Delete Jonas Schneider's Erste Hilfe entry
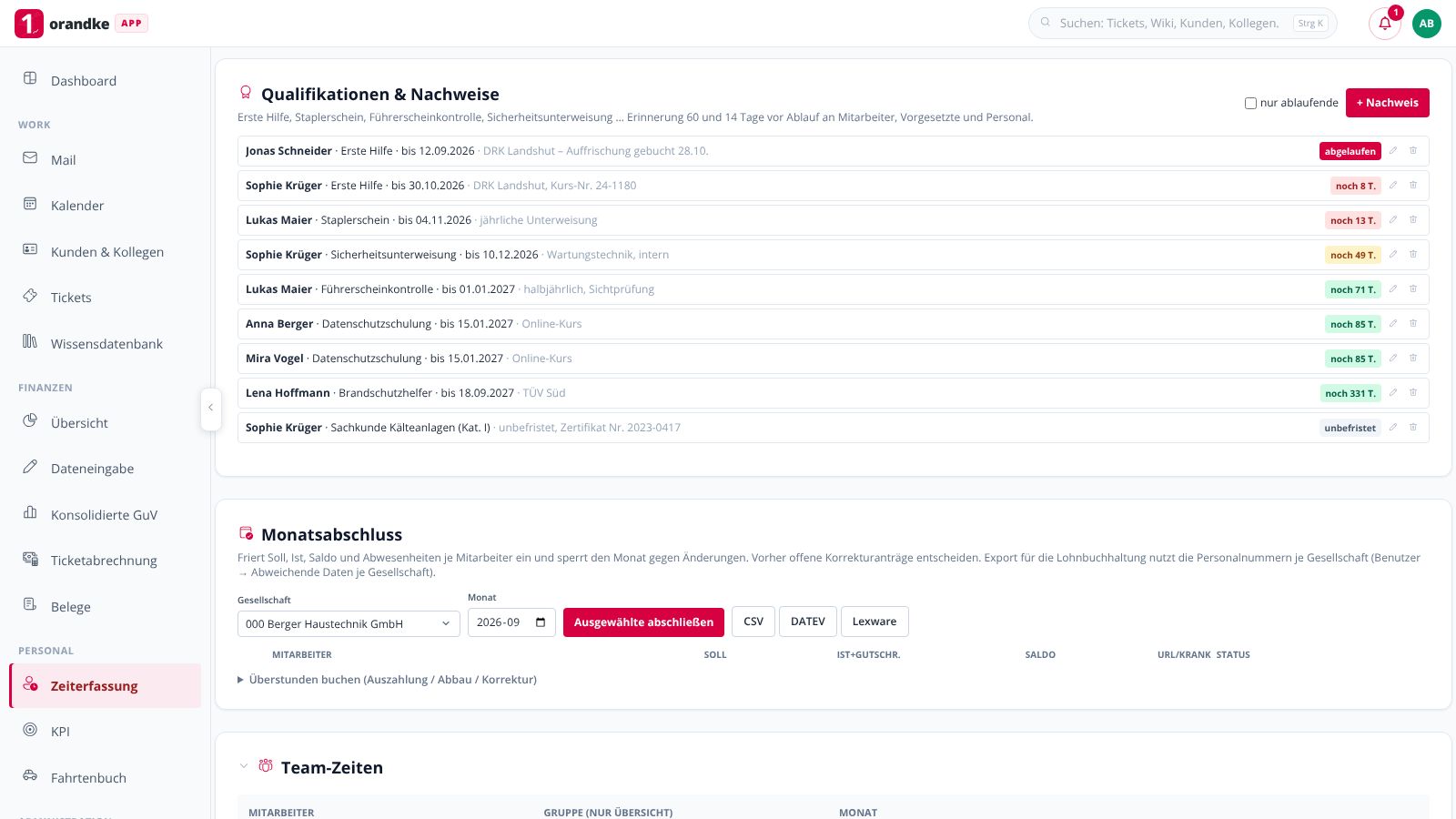 tap(1413, 151)
